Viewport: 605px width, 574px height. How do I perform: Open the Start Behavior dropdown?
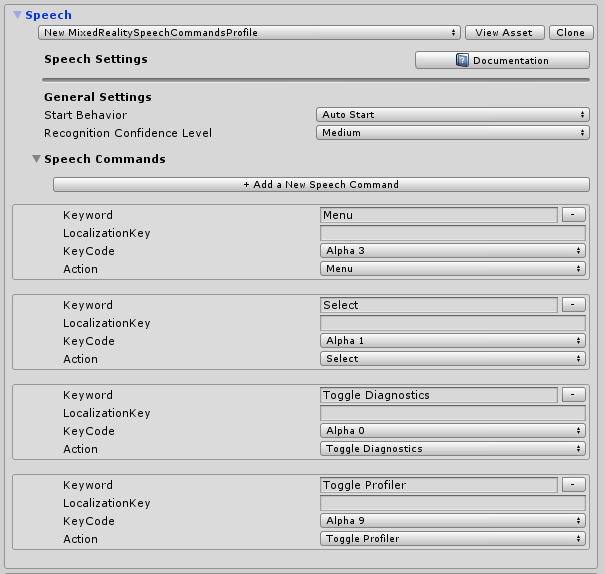pos(453,115)
